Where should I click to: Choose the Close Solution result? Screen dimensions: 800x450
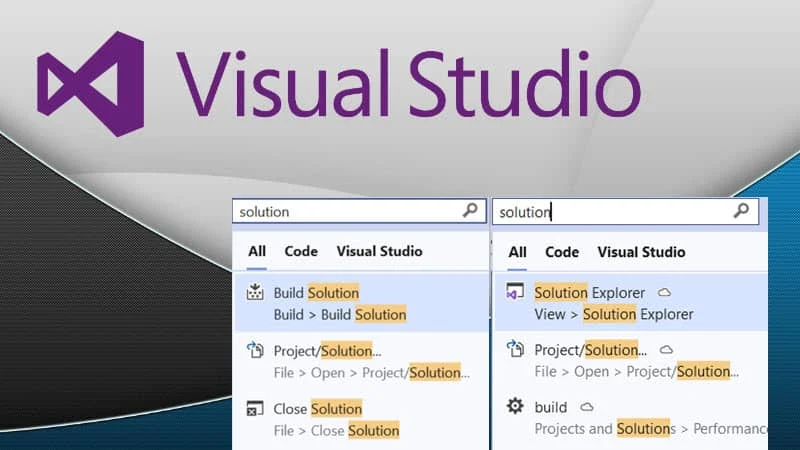318,409
